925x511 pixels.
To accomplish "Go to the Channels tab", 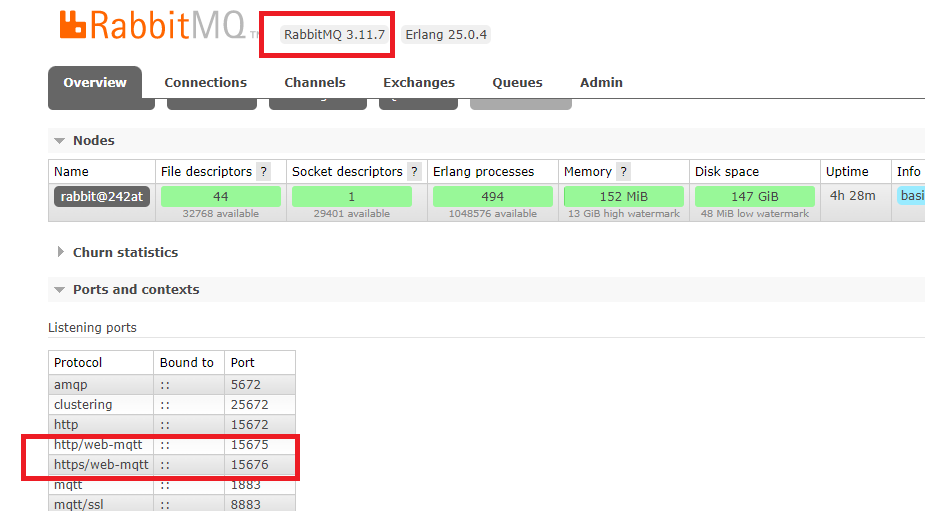I will coord(315,83).
